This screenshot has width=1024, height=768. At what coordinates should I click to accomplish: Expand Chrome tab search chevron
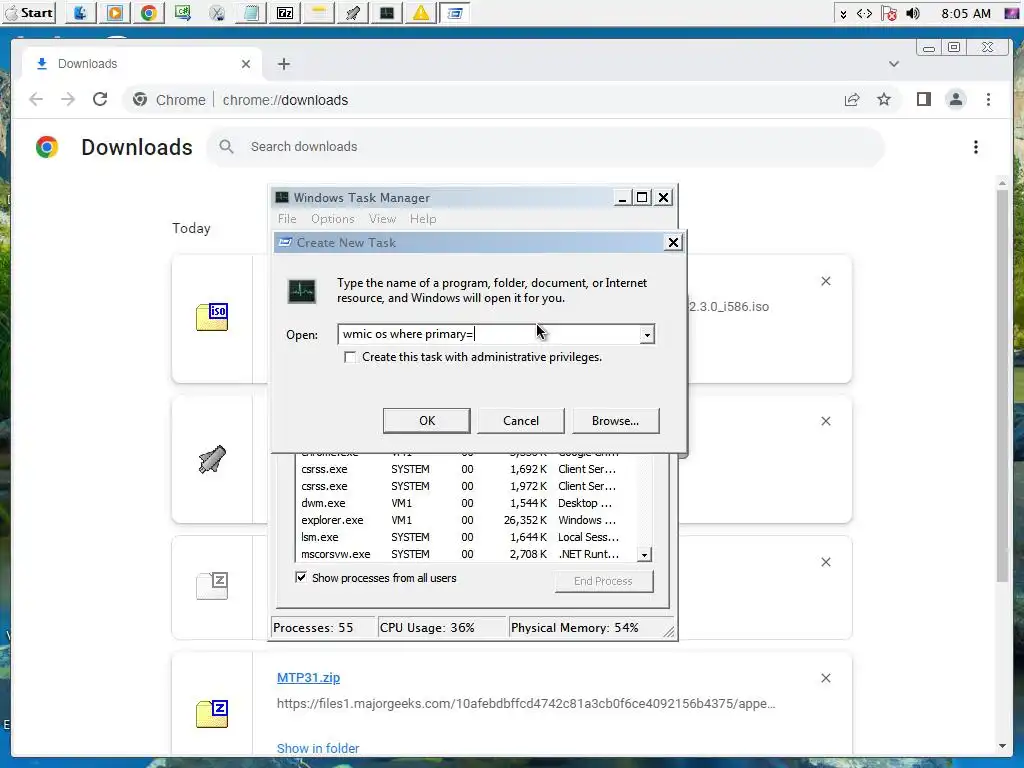tap(894, 64)
